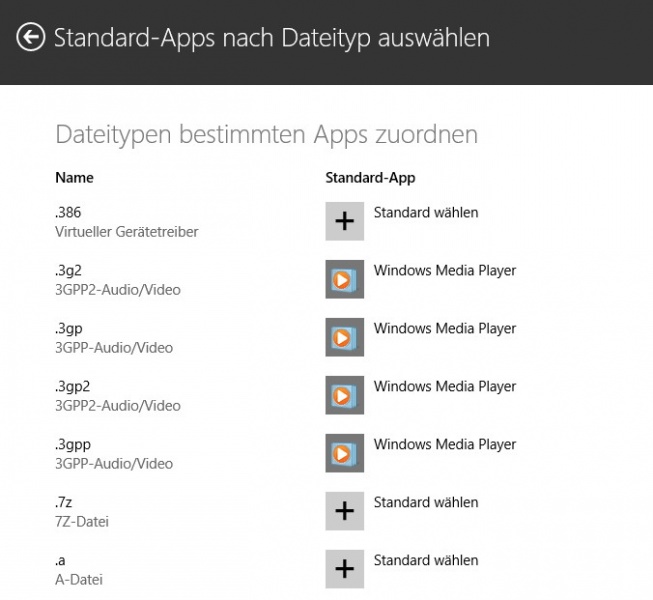
Task: Click 'Standard-Apps nach Dateityp auswählen' title
Action: [272, 38]
